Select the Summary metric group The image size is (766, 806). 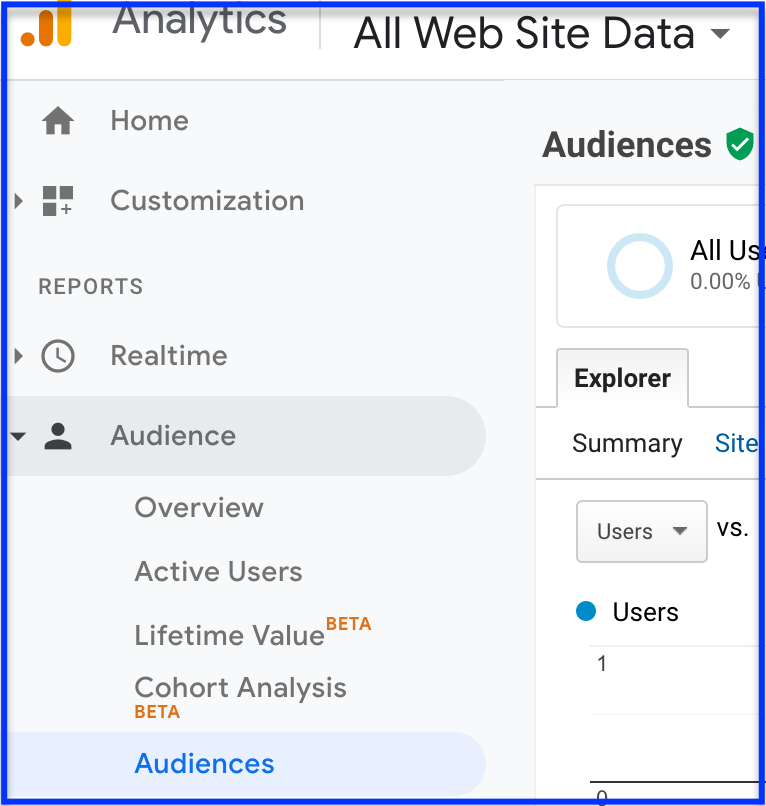(x=627, y=443)
